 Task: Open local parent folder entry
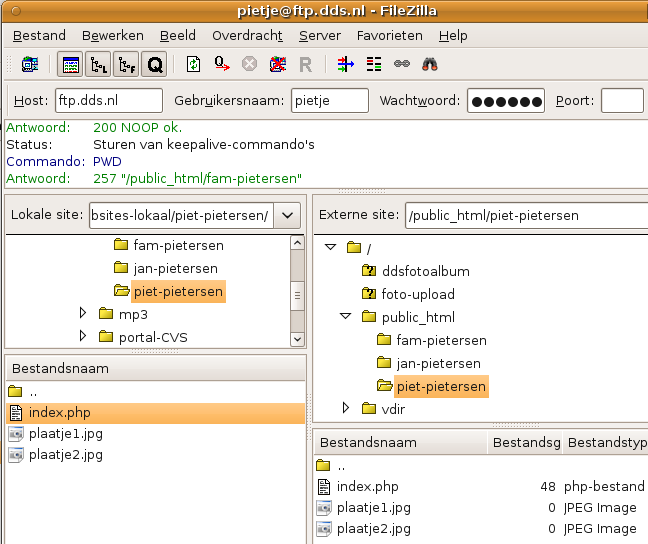[156, 391]
